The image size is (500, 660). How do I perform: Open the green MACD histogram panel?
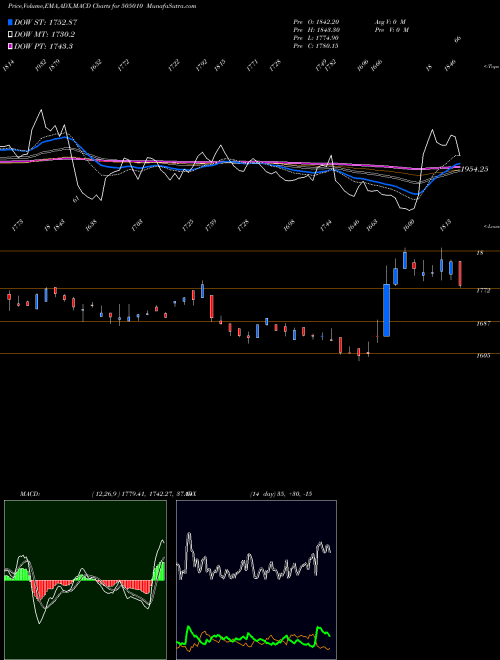coord(85,580)
